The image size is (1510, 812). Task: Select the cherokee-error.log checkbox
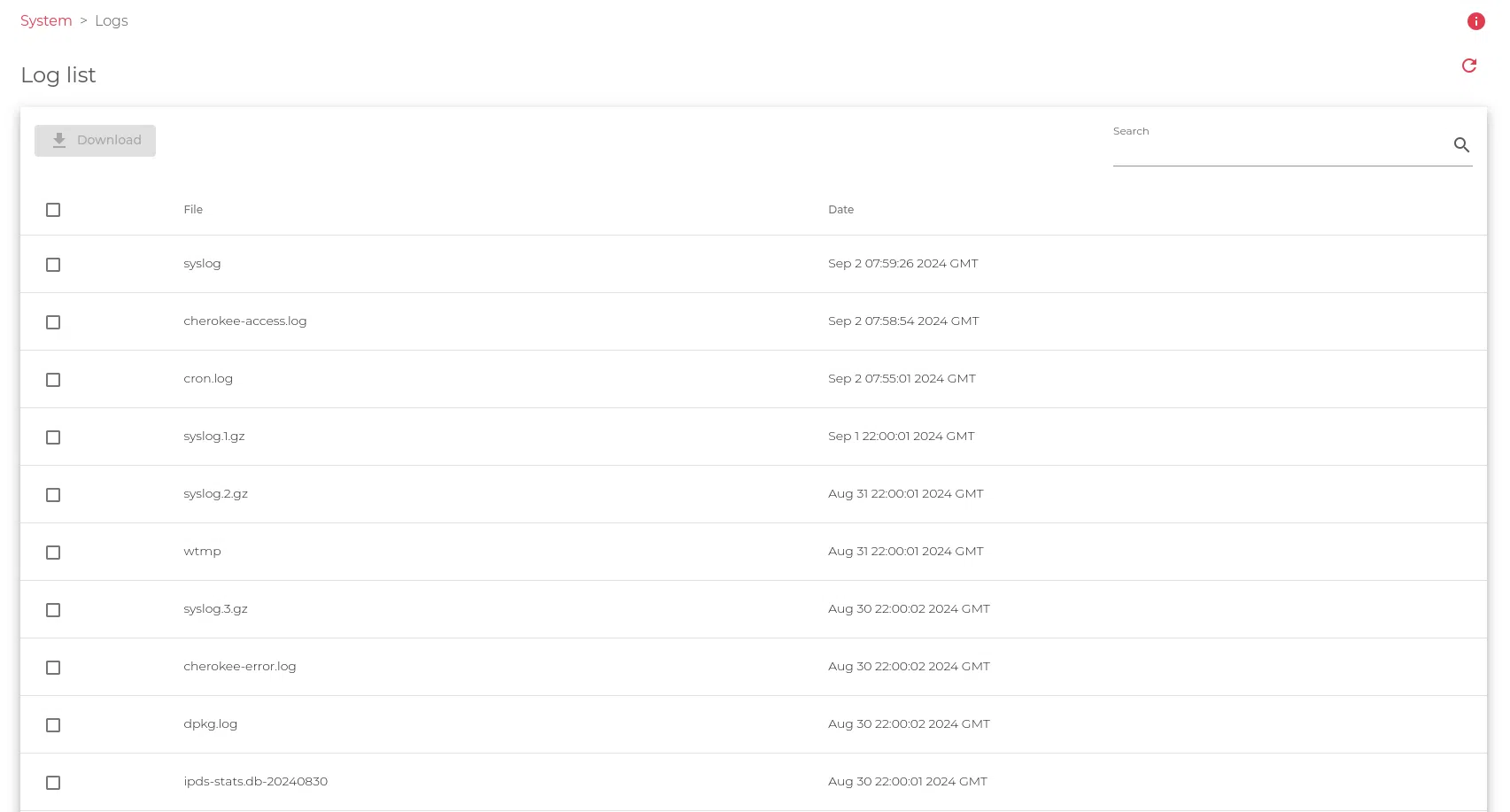(53, 668)
